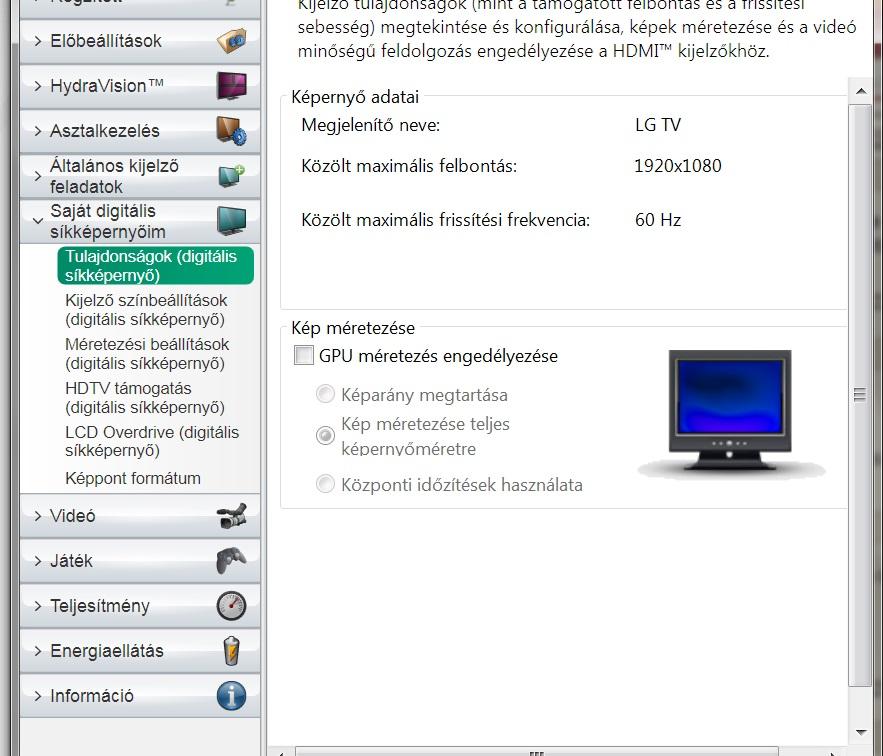Expand the Asztalkezelés section chevron
The height and width of the screenshot is (756, 883).
38,131
